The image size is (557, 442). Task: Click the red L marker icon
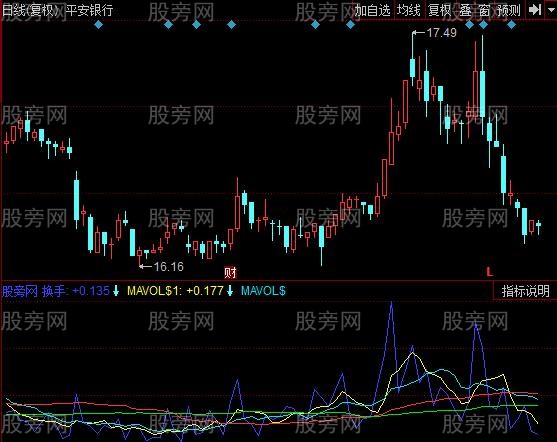click(490, 272)
